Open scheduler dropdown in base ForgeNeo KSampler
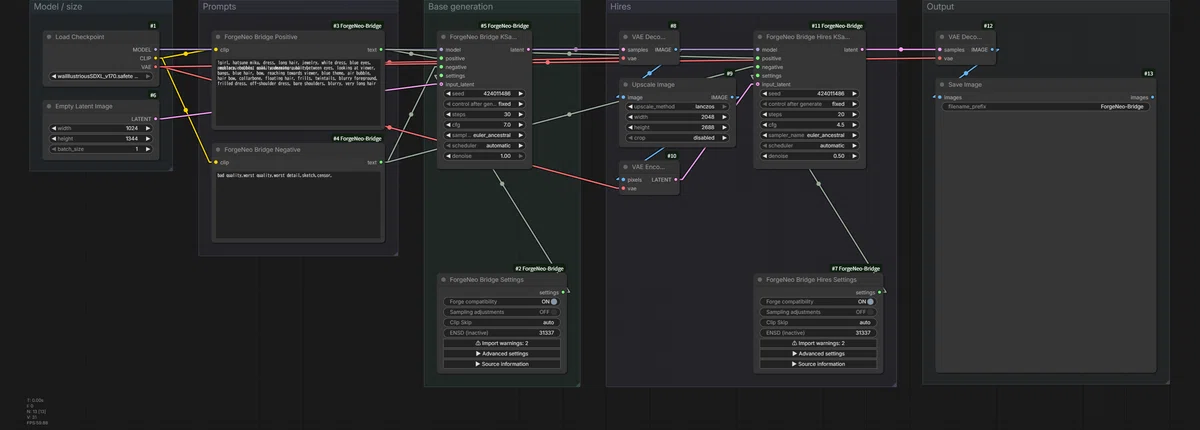1200x430 pixels. point(484,145)
